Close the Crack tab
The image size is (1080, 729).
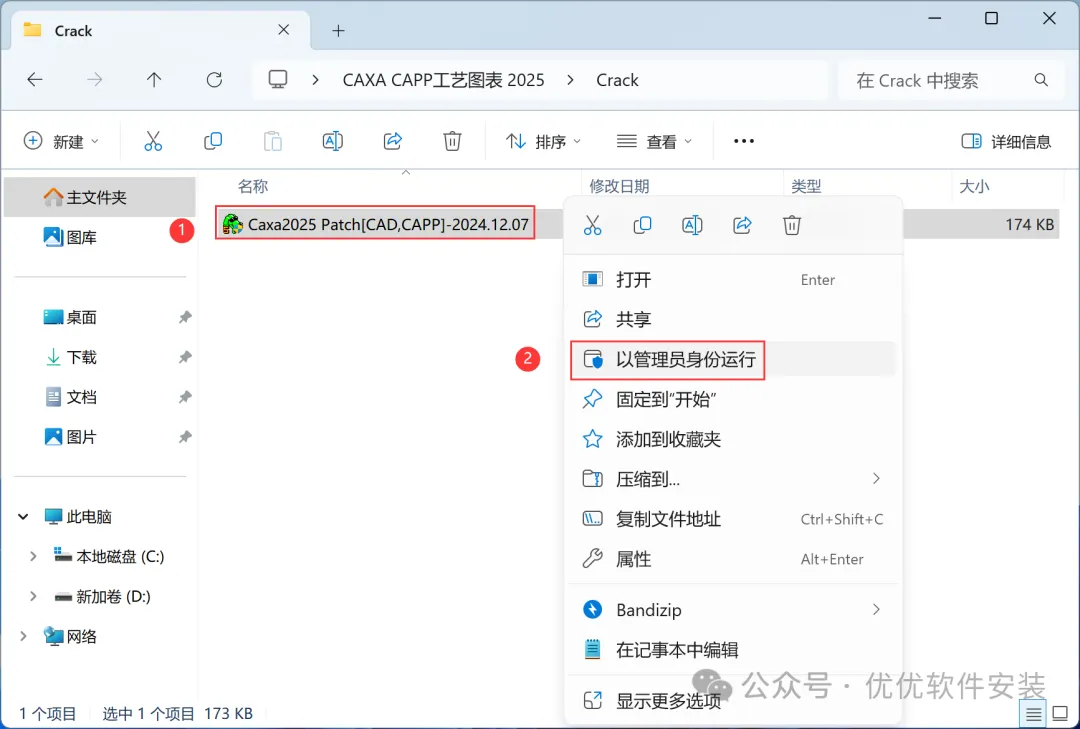pyautogui.click(x=283, y=30)
